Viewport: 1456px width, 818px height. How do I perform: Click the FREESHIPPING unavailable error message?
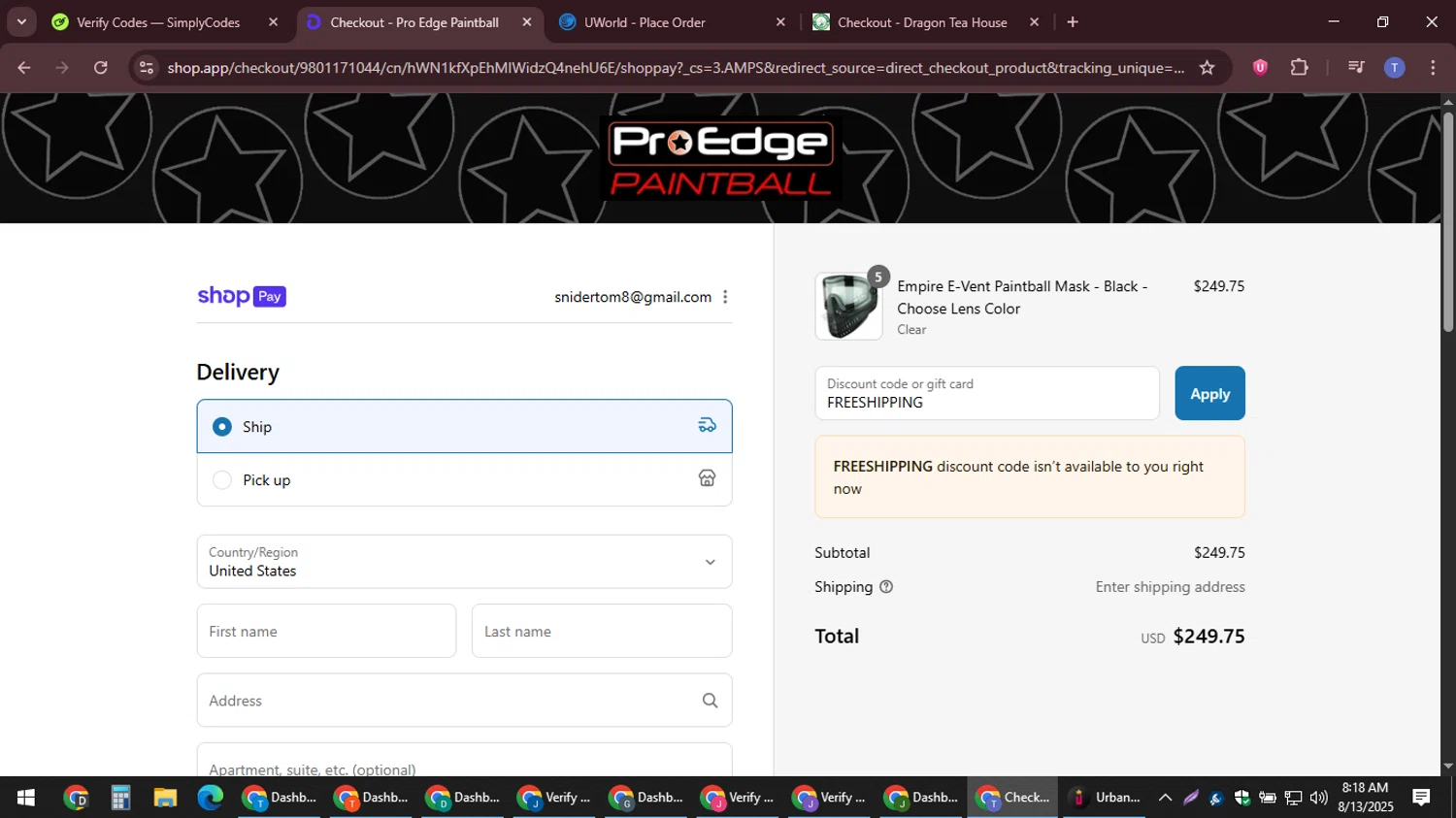click(1030, 477)
